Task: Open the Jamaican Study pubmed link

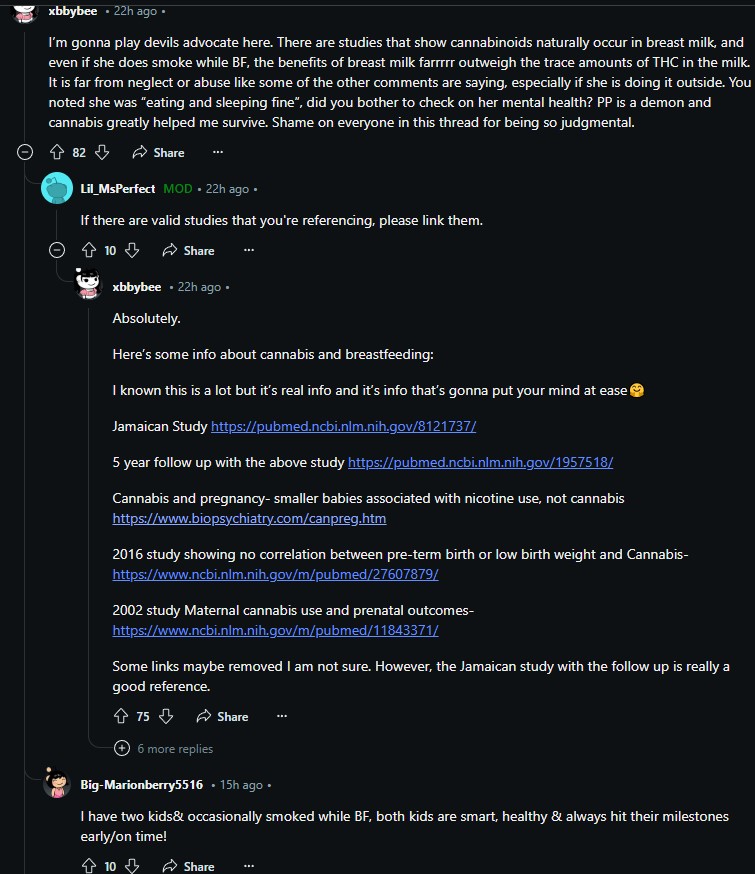Action: click(x=343, y=426)
